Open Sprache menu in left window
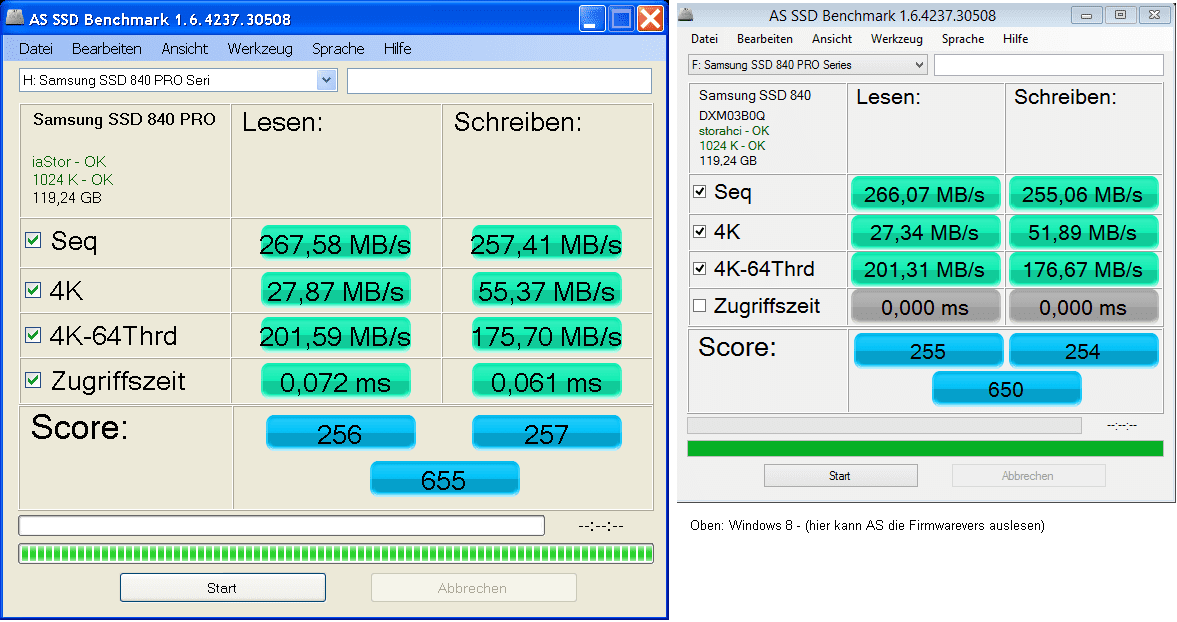Screen dimensions: 1177x622 (x=338, y=49)
